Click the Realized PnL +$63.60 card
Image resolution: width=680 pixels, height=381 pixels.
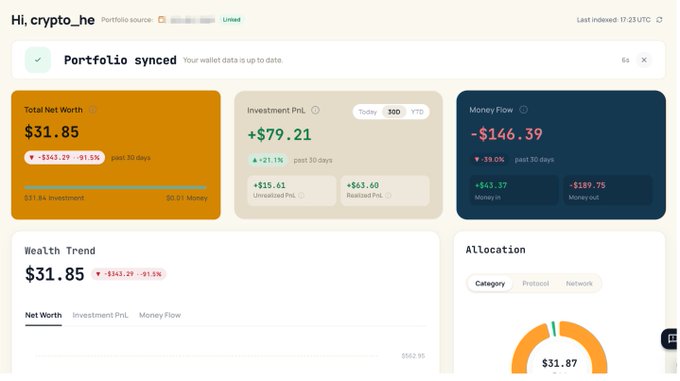tap(385, 190)
